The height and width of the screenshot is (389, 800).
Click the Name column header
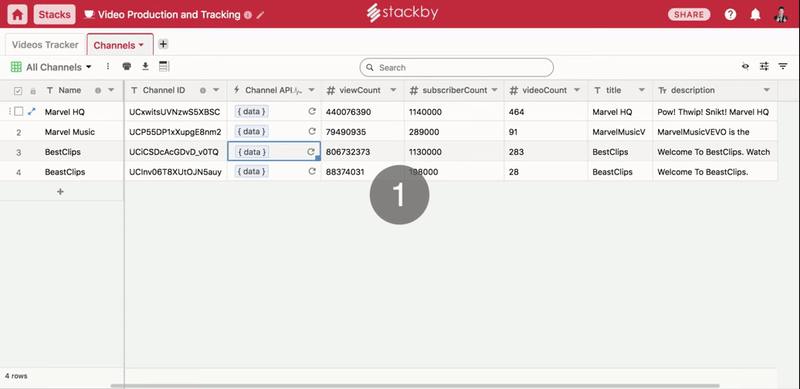click(x=70, y=90)
